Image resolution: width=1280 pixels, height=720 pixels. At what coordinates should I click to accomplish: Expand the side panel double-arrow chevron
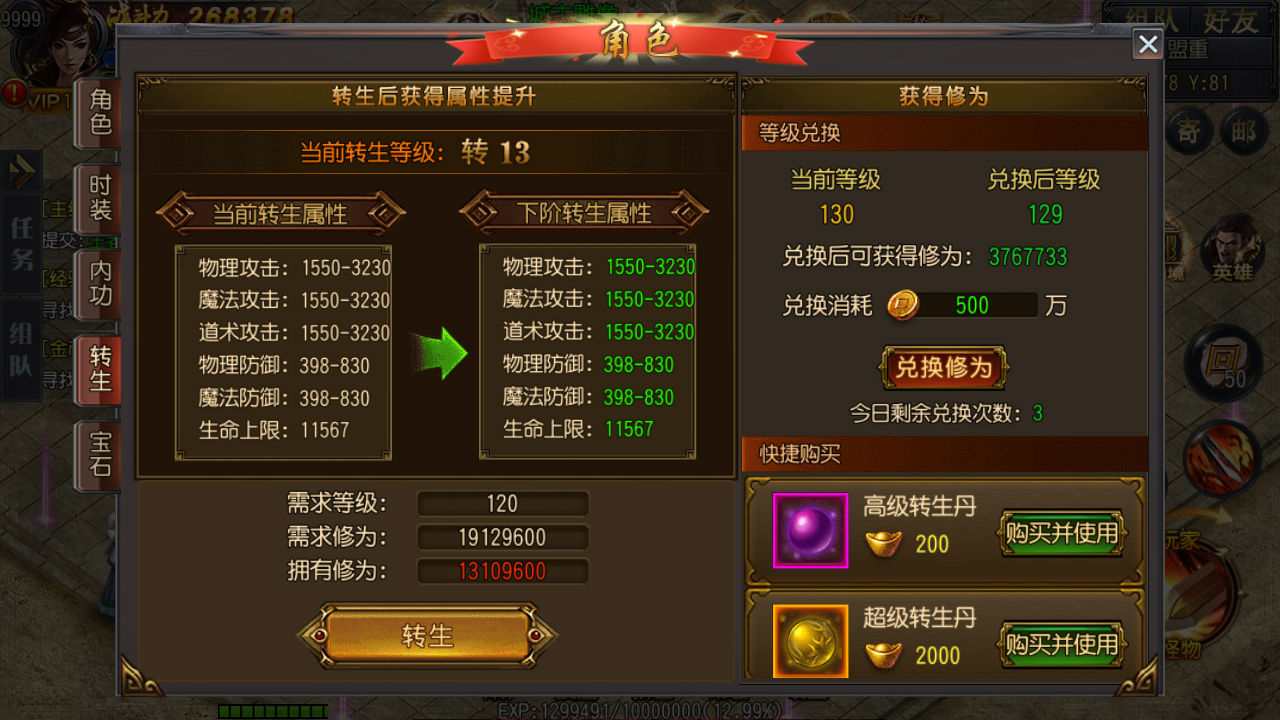21,172
